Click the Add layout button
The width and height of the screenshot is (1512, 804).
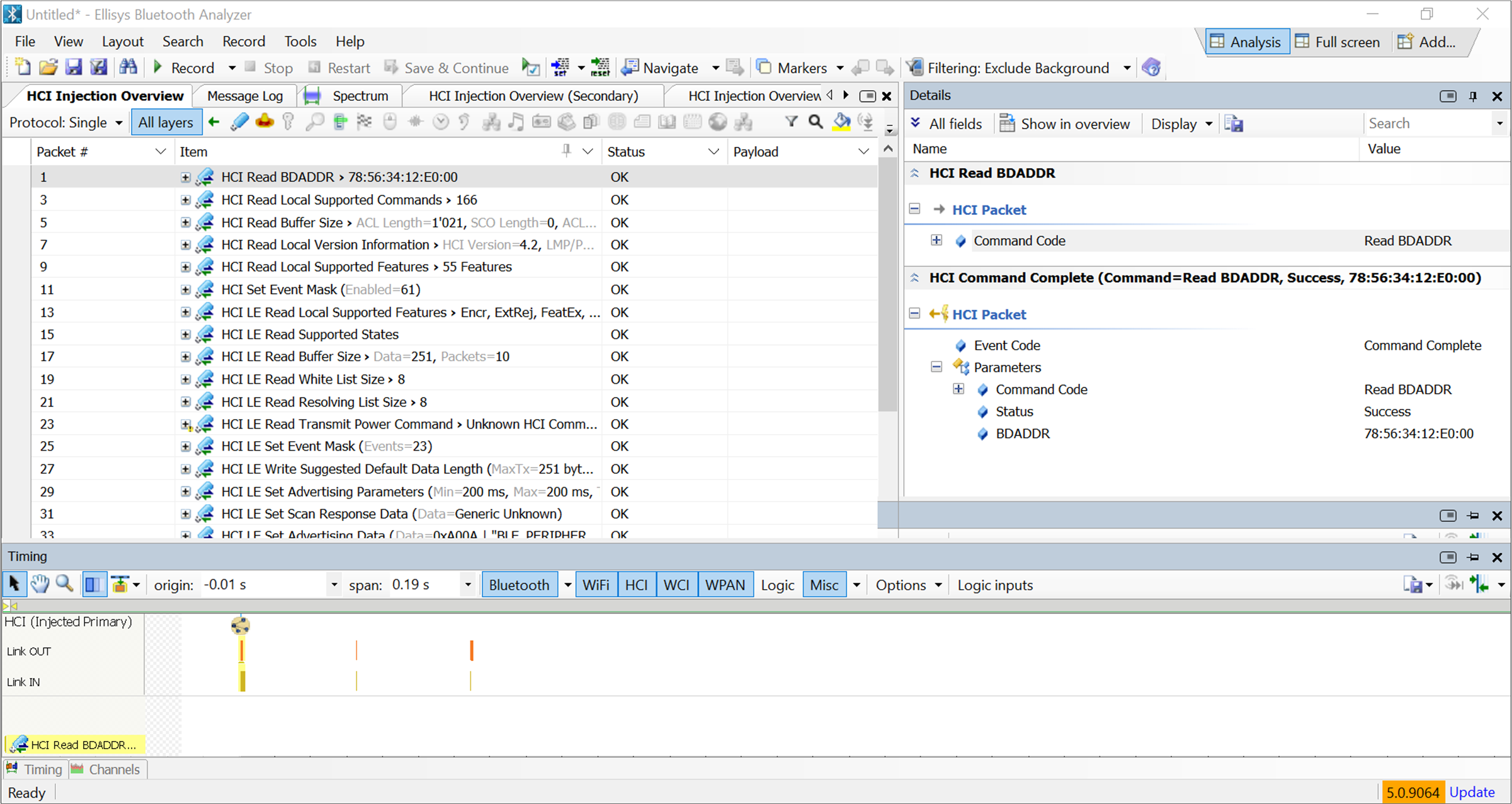[1427, 42]
